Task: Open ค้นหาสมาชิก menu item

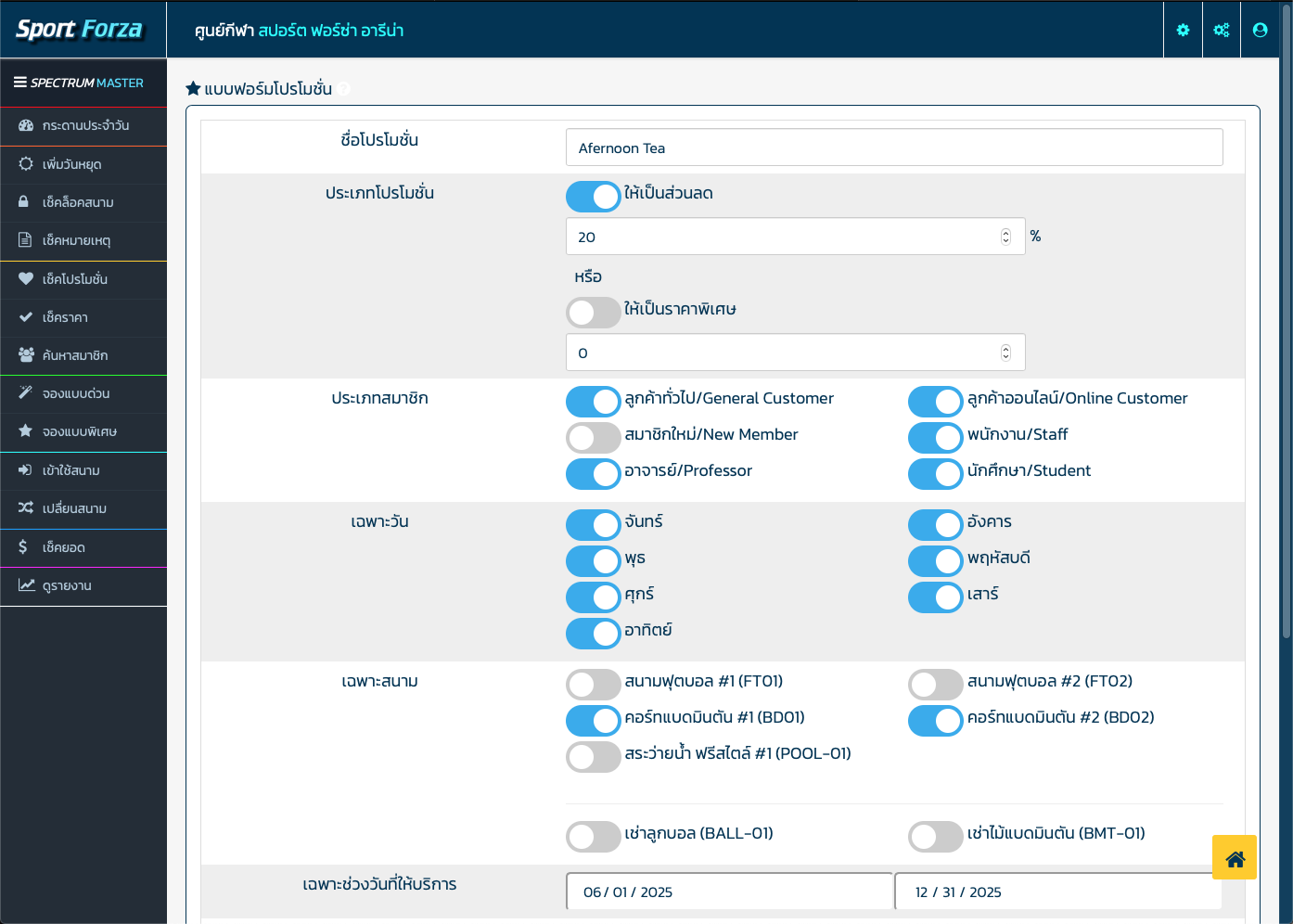Action: [83, 356]
